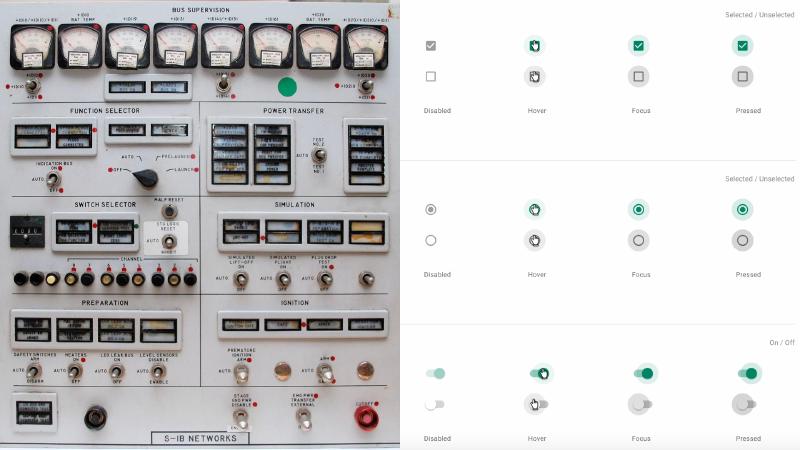Image resolution: width=800 pixels, height=450 pixels.
Task: Turn on the off switch in Pressed column
Action: tap(744, 404)
